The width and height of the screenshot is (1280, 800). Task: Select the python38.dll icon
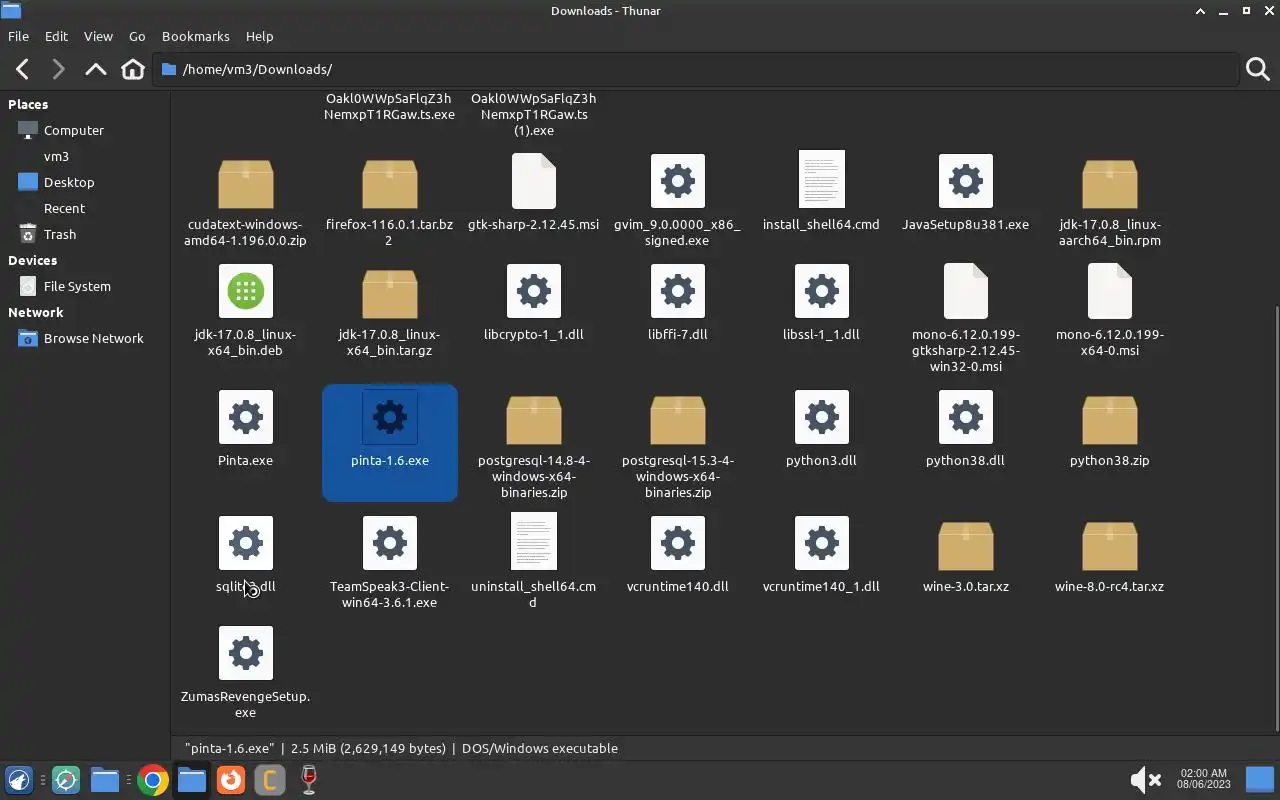966,417
